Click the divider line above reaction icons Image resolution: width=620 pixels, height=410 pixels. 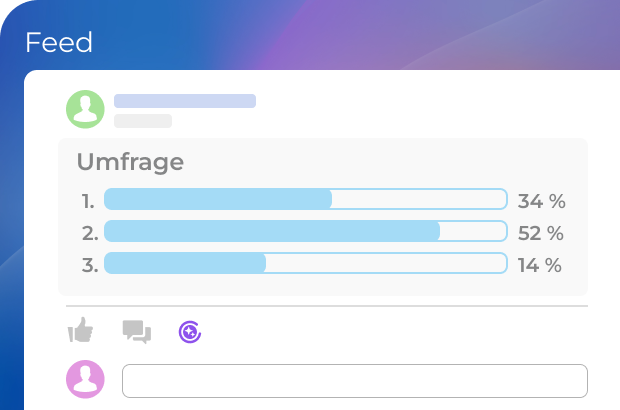[326, 306]
